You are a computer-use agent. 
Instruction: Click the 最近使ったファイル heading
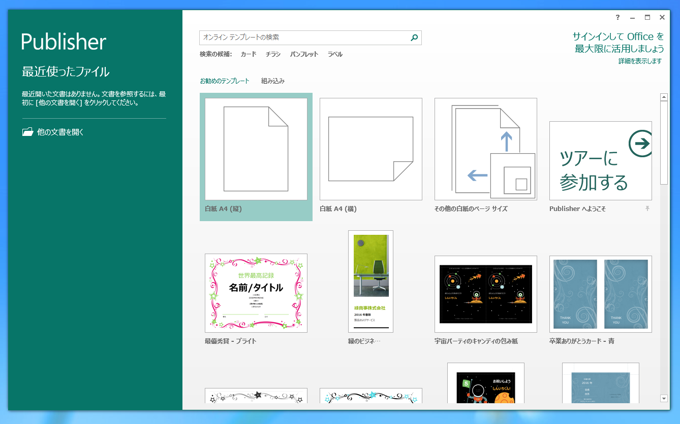[65, 72]
